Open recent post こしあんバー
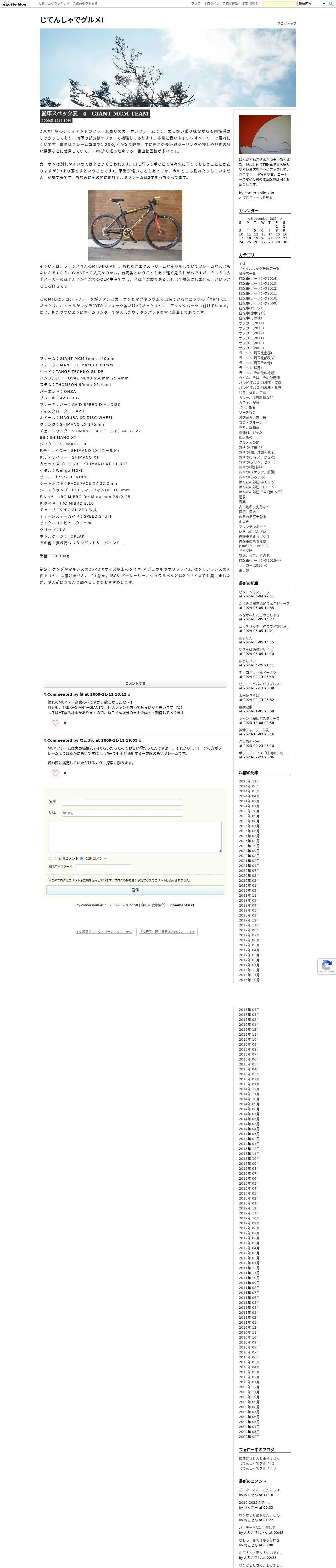 coord(249,741)
